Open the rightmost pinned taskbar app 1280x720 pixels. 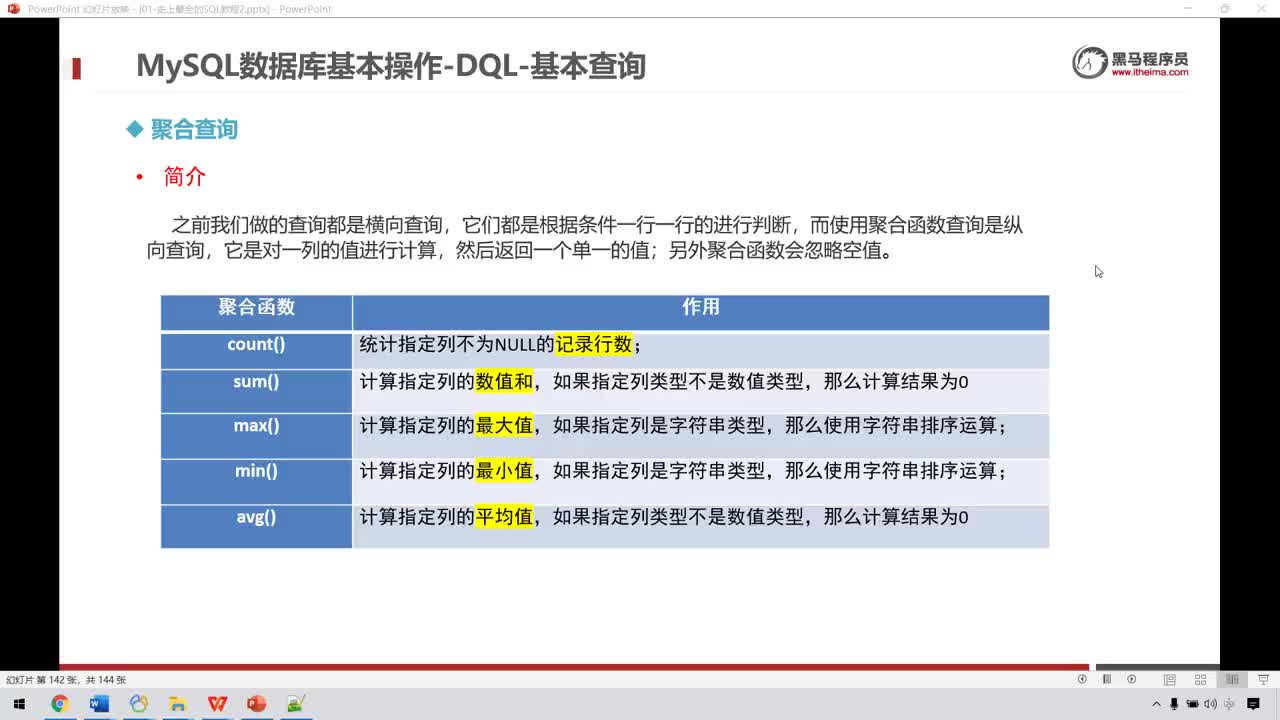tap(295, 704)
